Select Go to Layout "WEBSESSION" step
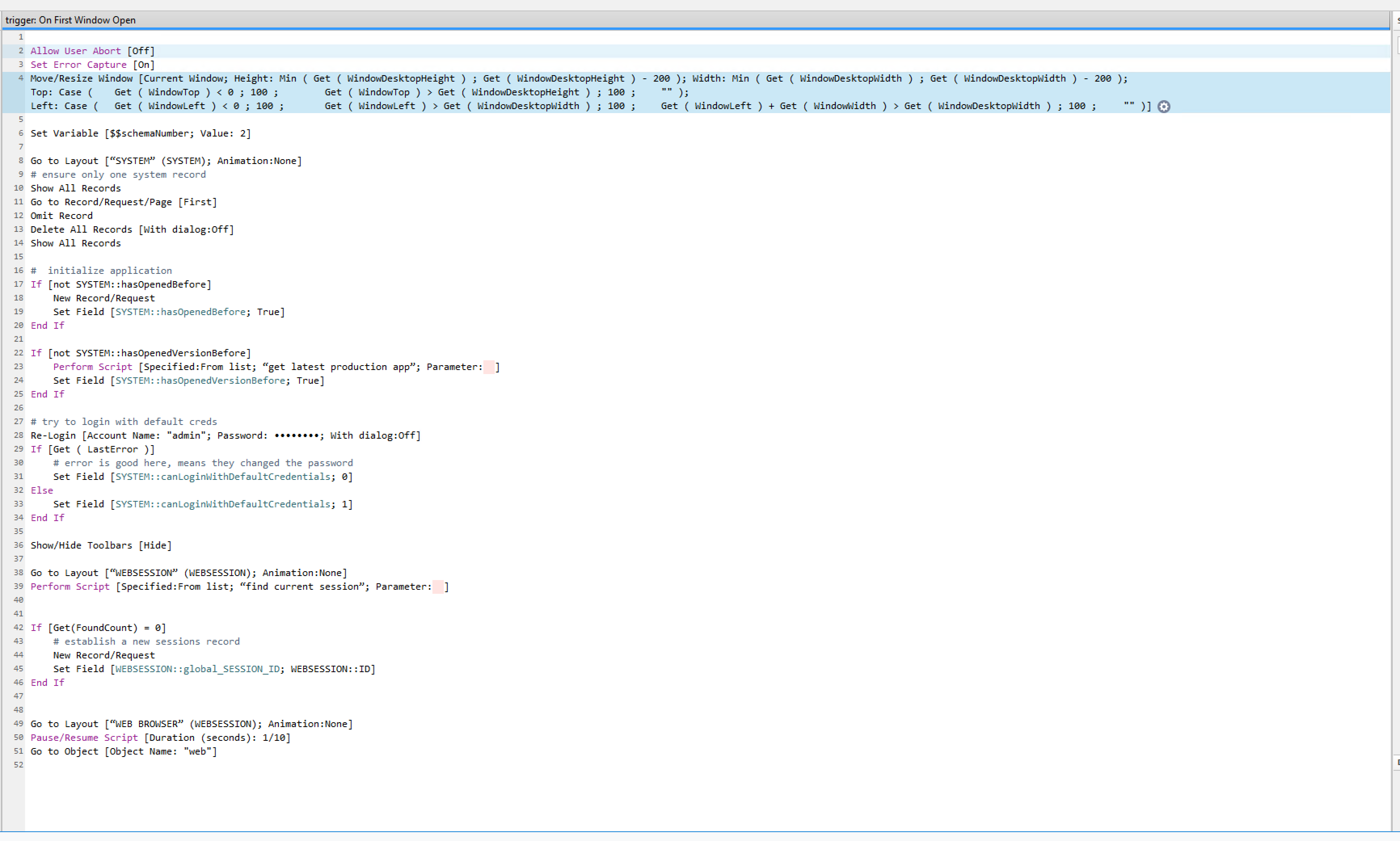 tap(189, 573)
